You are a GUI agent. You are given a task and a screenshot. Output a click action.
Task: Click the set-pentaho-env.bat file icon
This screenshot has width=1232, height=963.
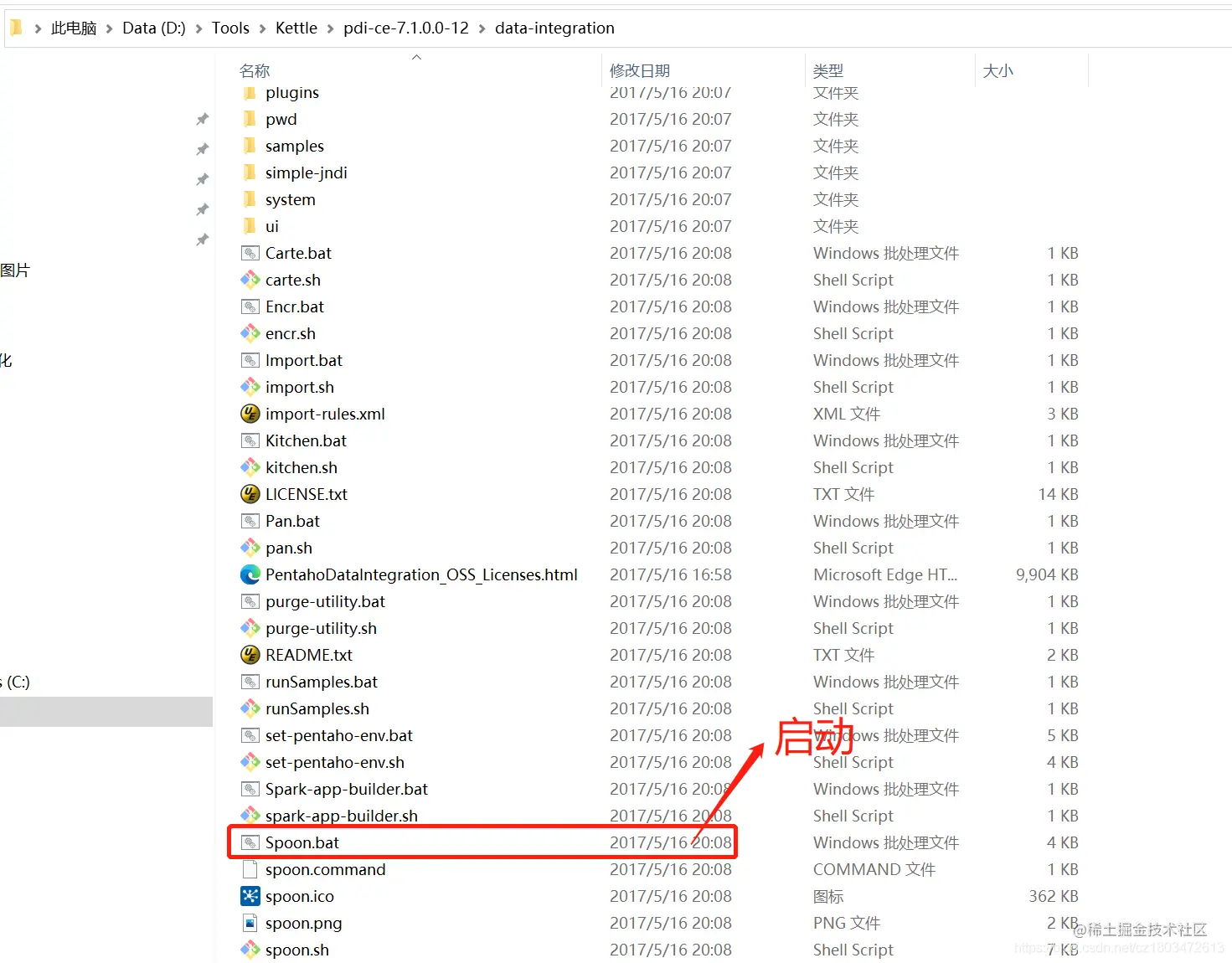pyautogui.click(x=250, y=735)
